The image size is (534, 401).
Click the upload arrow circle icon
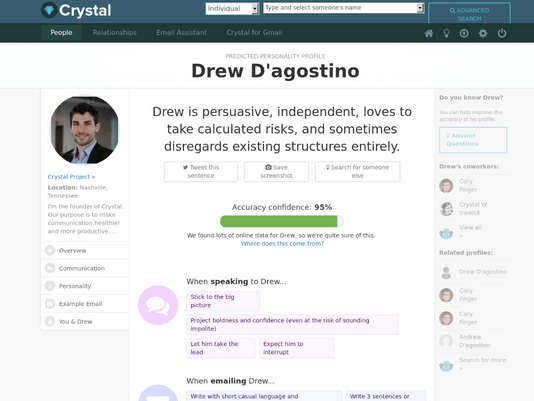pyautogui.click(x=464, y=33)
